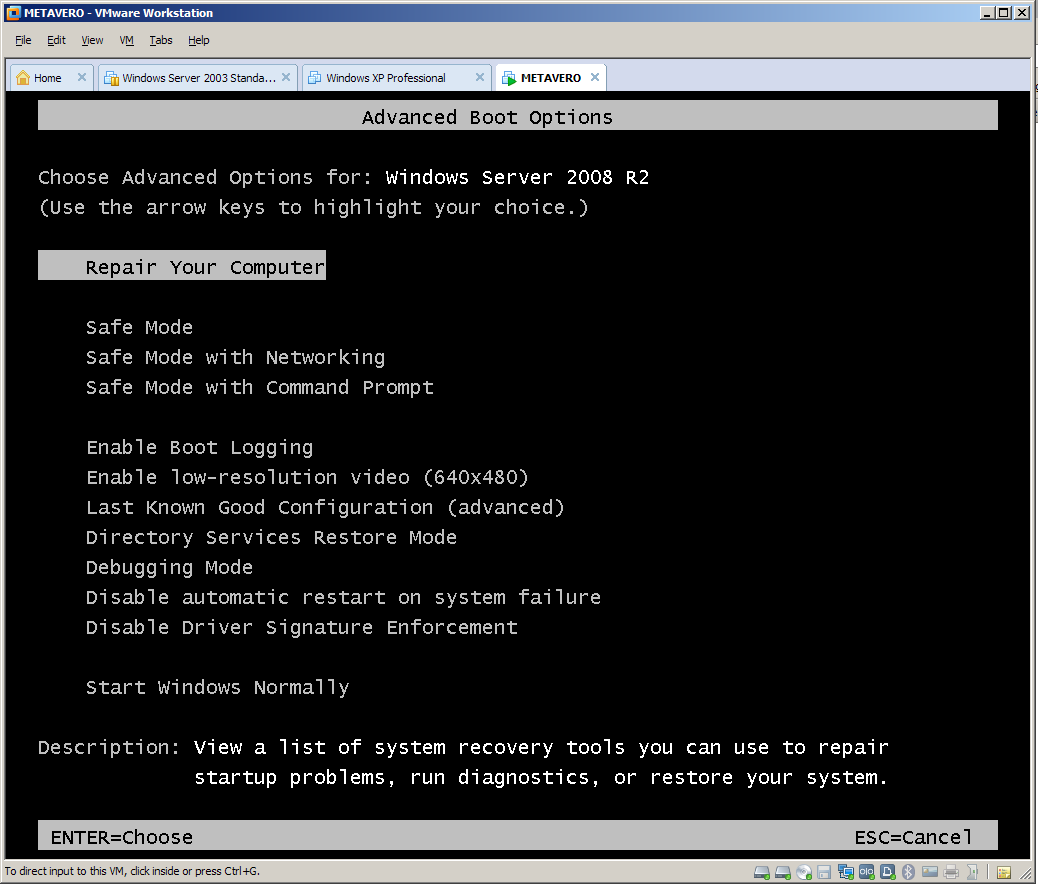Click Start Windows Normally
The height and width of the screenshot is (884, 1038).
coord(217,687)
